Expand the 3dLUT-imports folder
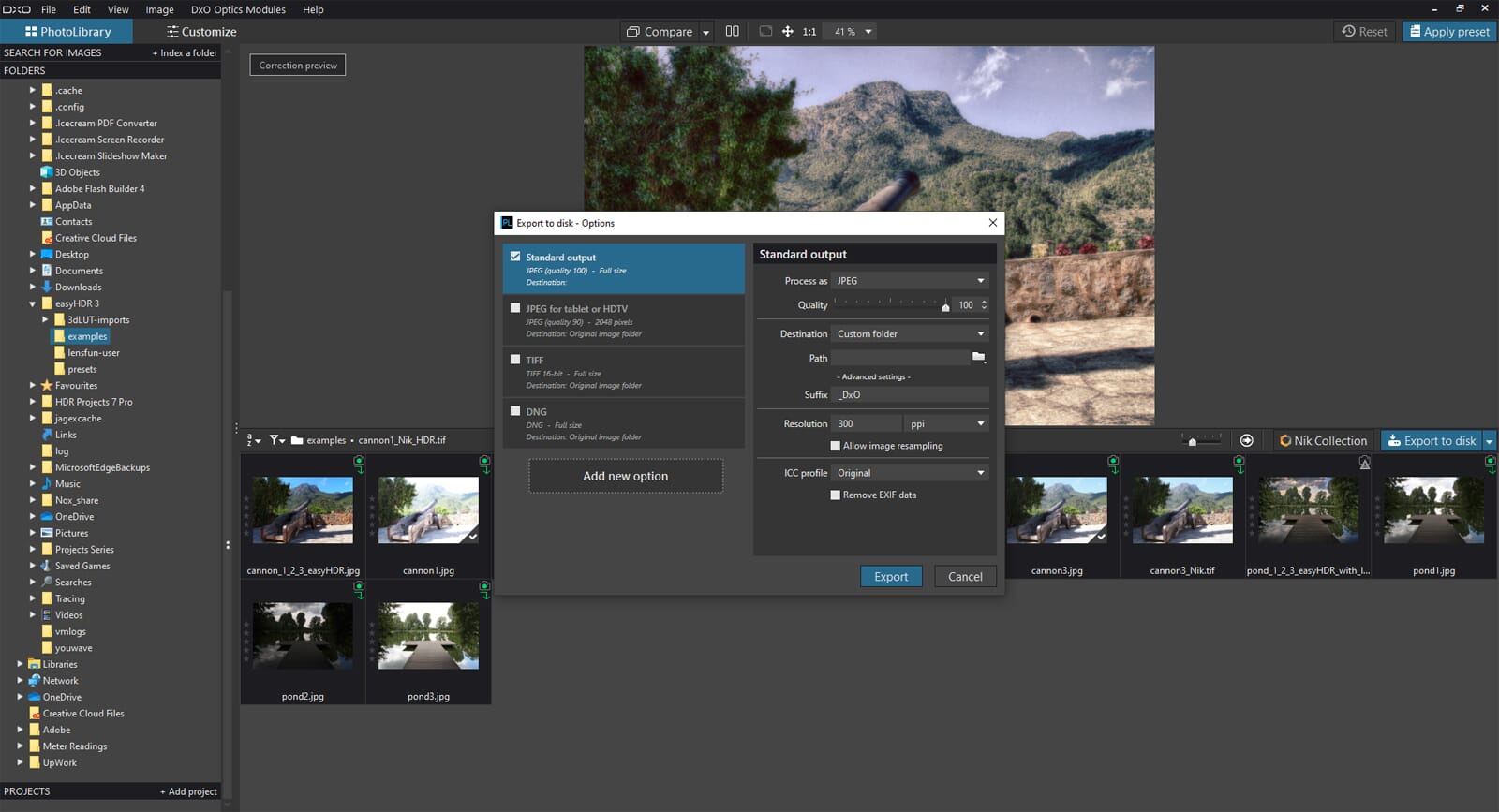The height and width of the screenshot is (812, 1499). point(45,319)
